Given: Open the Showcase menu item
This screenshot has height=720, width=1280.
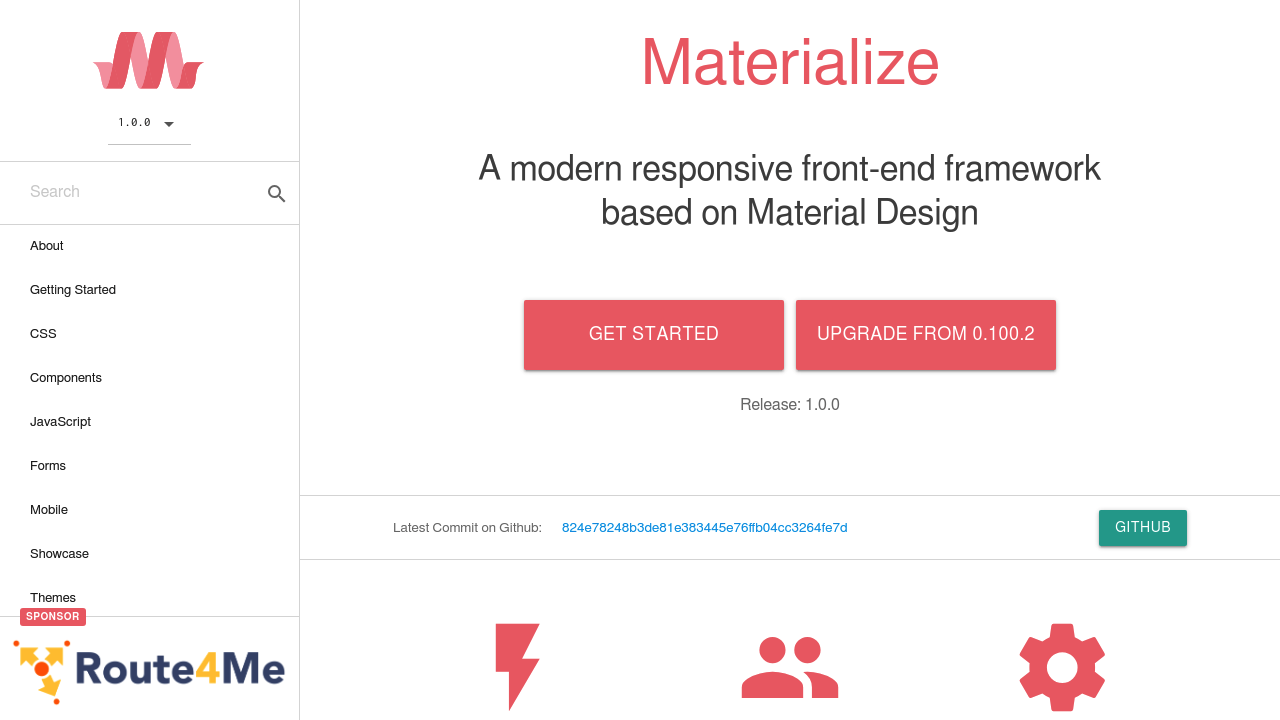Looking at the screenshot, I should (x=59, y=554).
